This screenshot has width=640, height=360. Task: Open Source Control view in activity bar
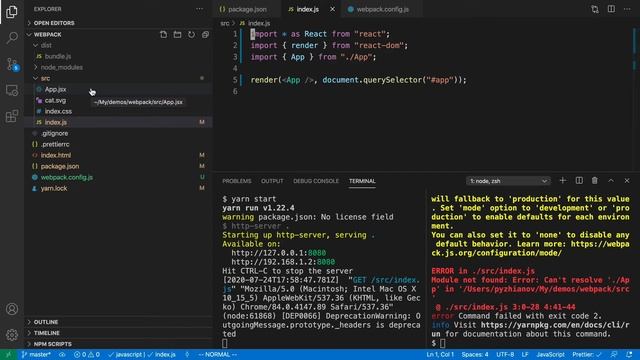click(x=12, y=64)
